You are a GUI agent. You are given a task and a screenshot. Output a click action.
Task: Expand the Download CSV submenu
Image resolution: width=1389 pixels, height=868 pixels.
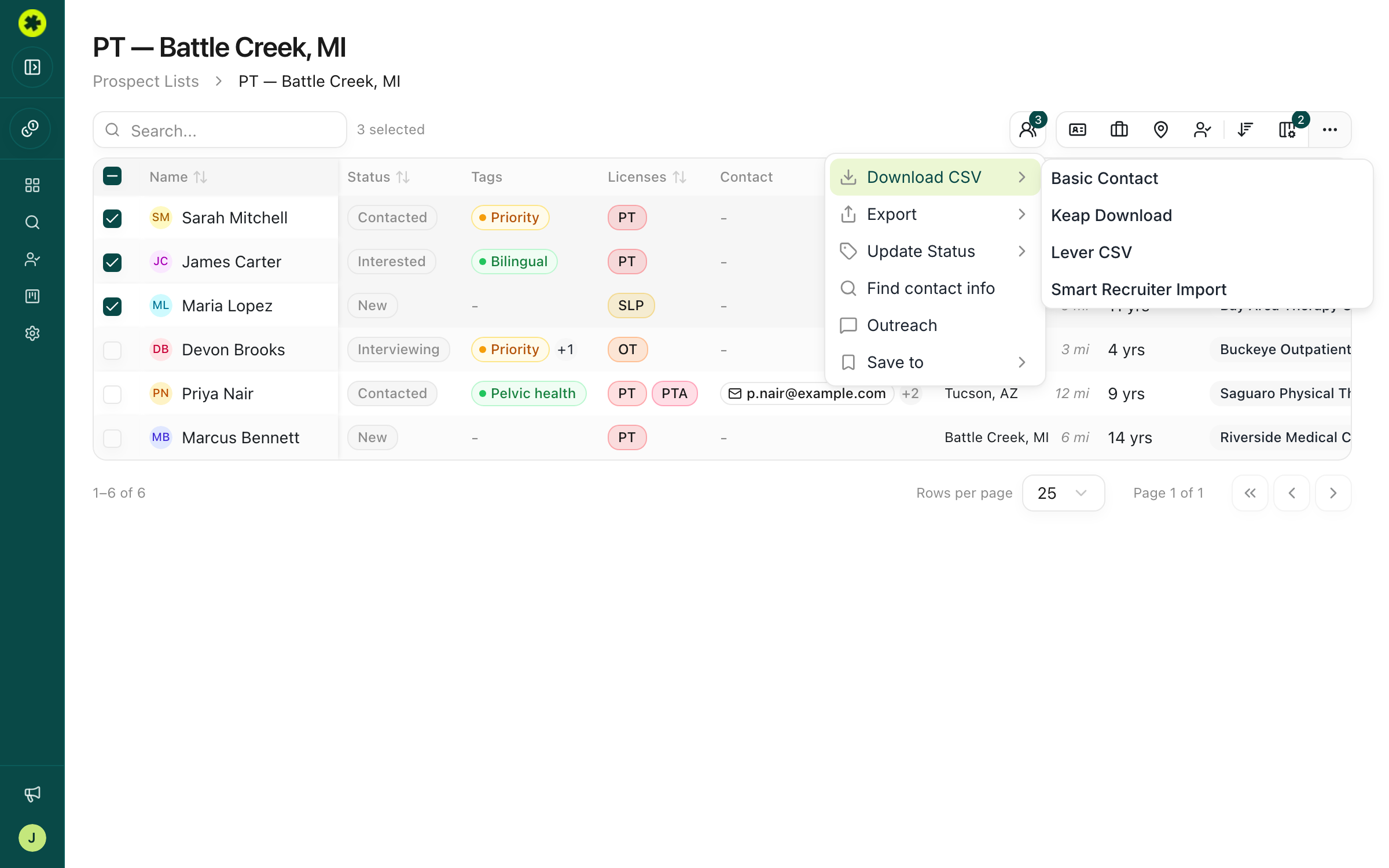point(935,177)
